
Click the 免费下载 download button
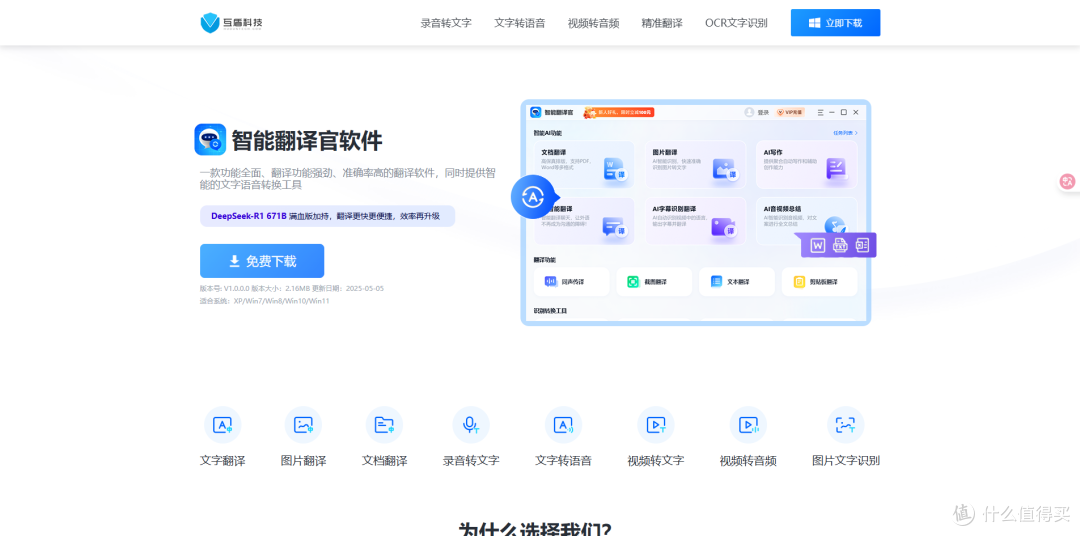click(262, 261)
